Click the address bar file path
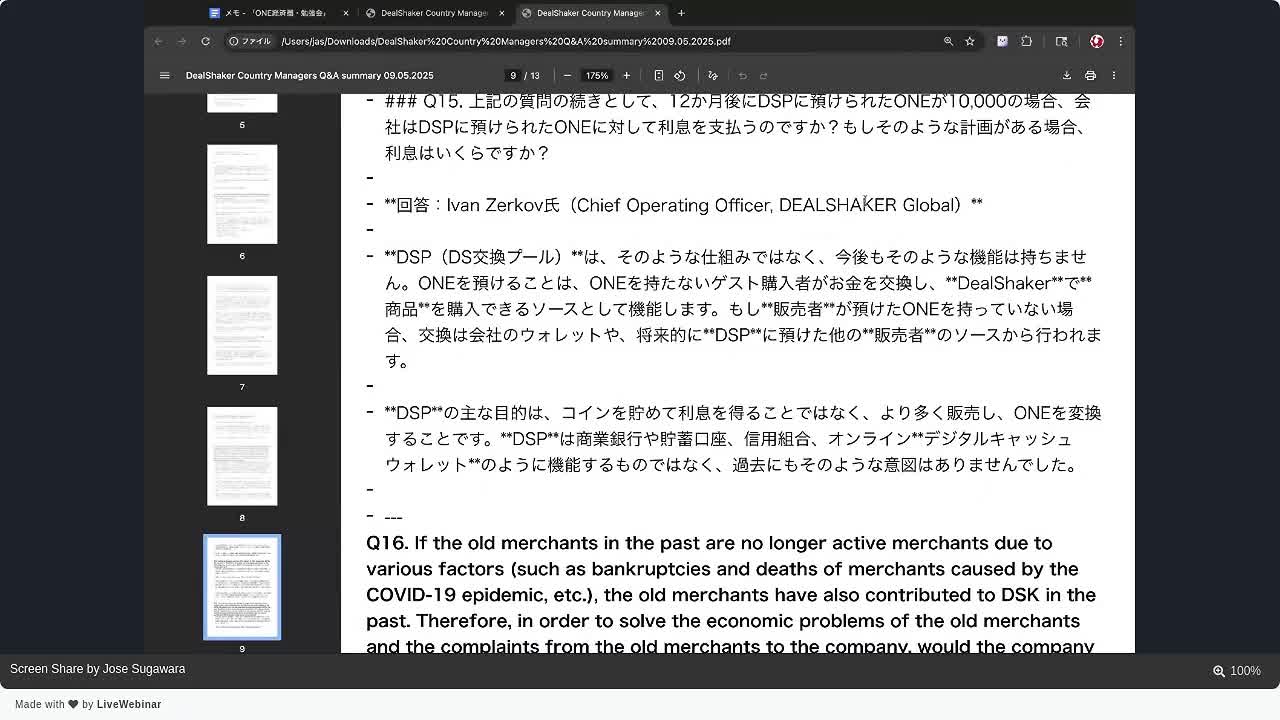The image size is (1280, 720). [506, 41]
